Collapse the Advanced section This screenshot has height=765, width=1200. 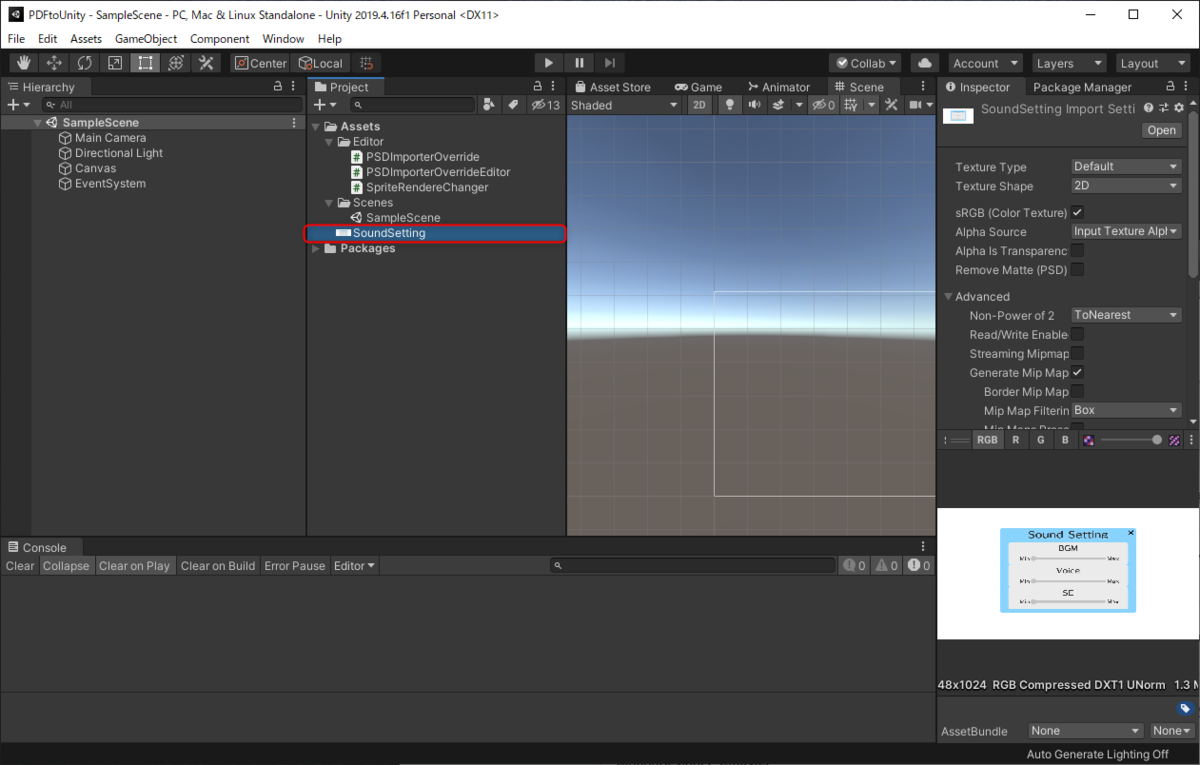(x=949, y=297)
